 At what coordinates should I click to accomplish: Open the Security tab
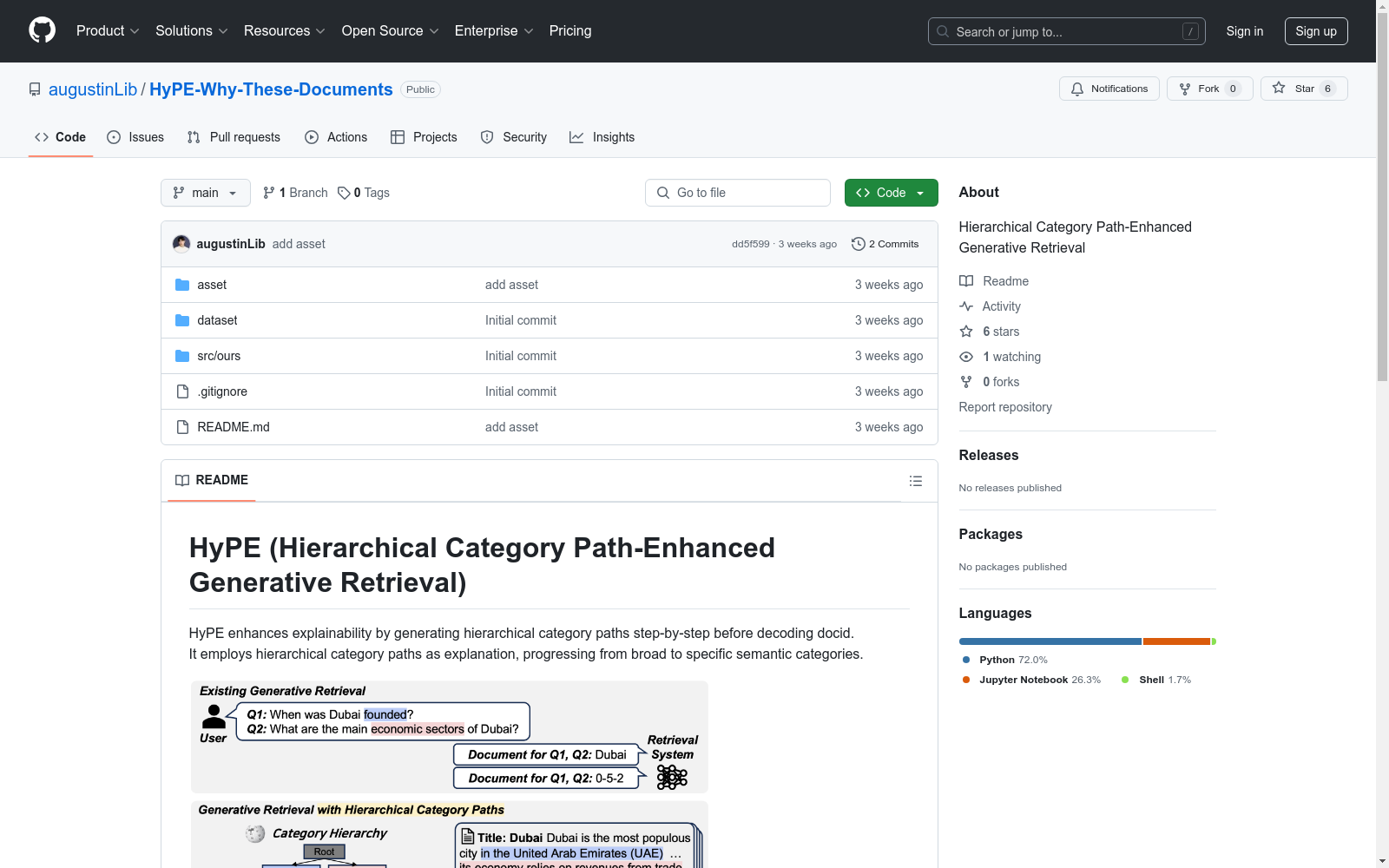click(514, 137)
